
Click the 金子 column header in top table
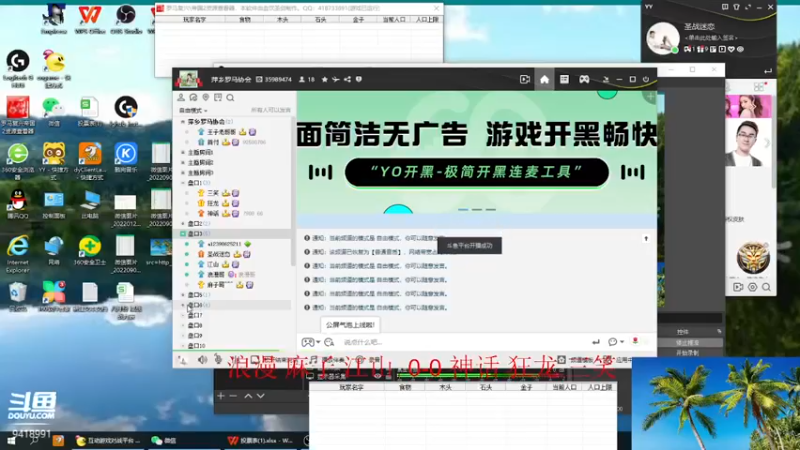(x=358, y=19)
